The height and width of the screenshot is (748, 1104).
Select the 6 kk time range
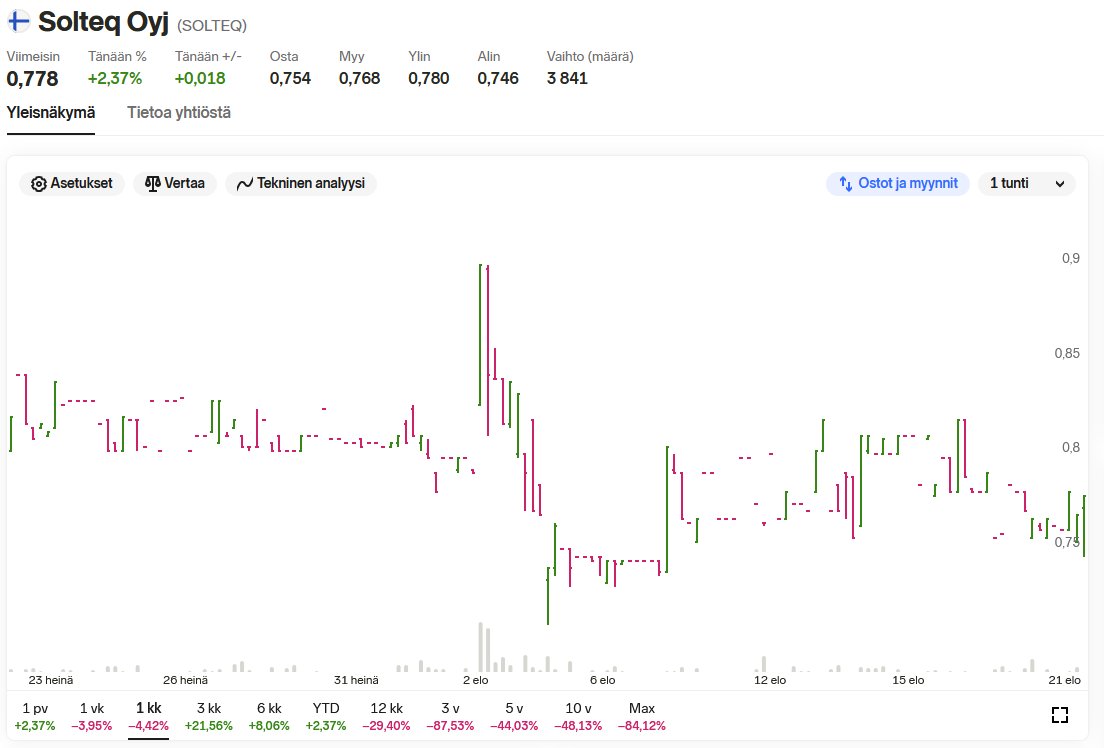pyautogui.click(x=269, y=716)
